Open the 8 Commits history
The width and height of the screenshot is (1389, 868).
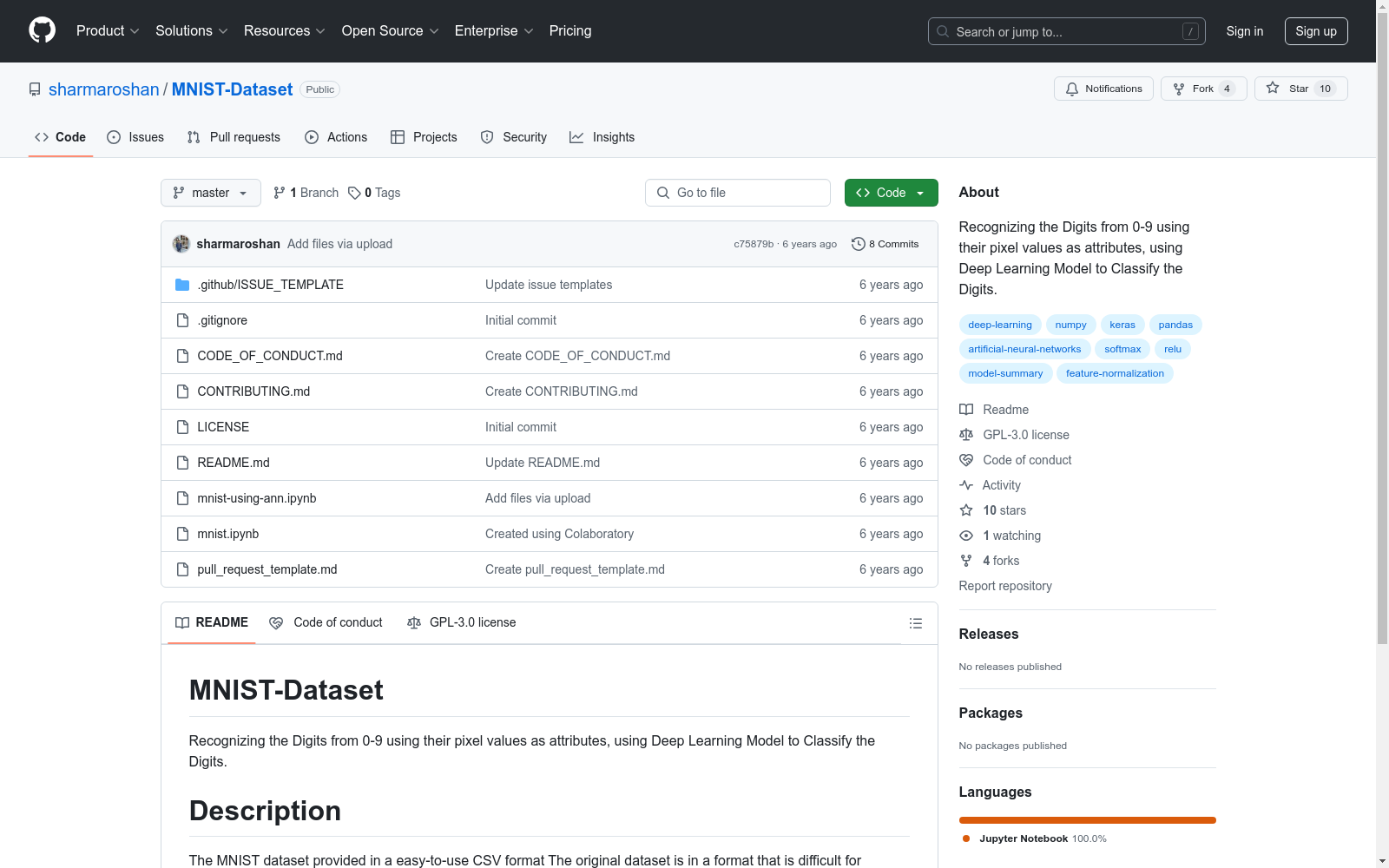pos(885,244)
